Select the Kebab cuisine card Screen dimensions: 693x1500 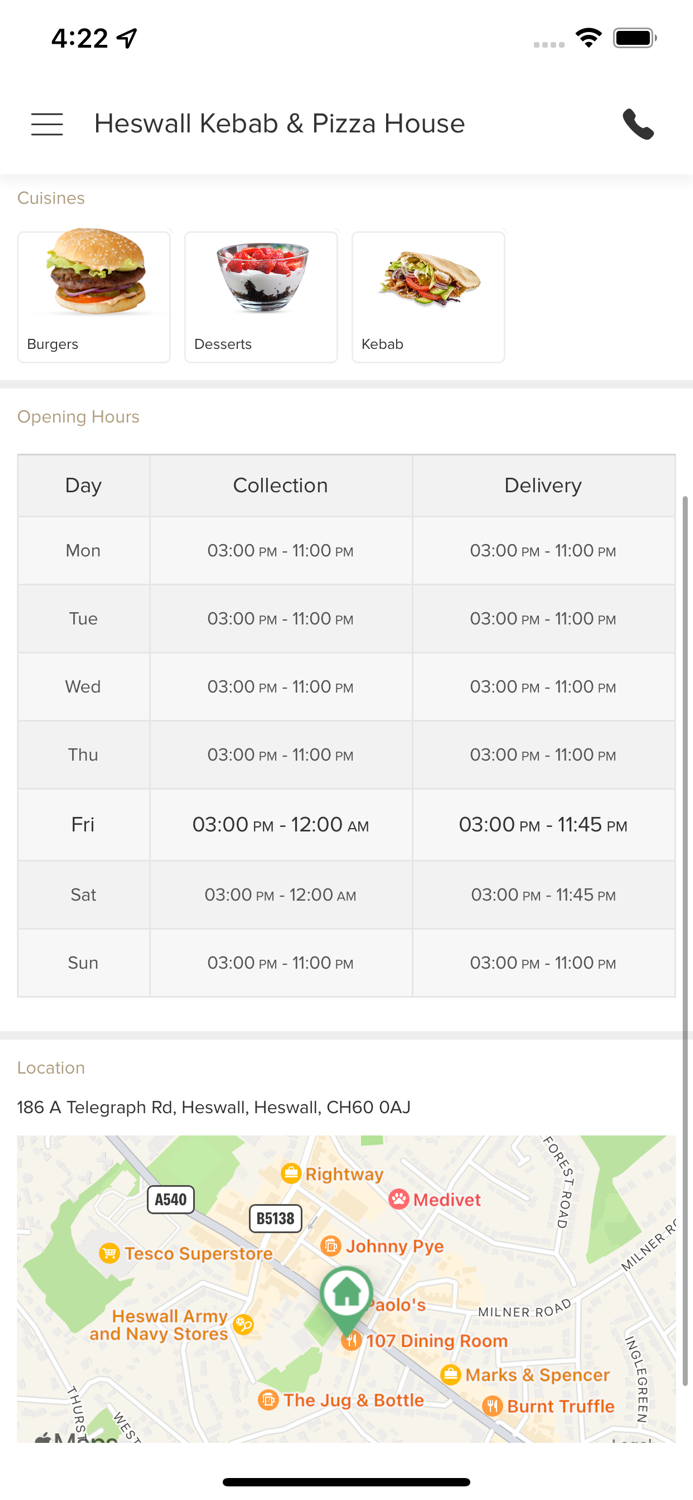coord(428,296)
